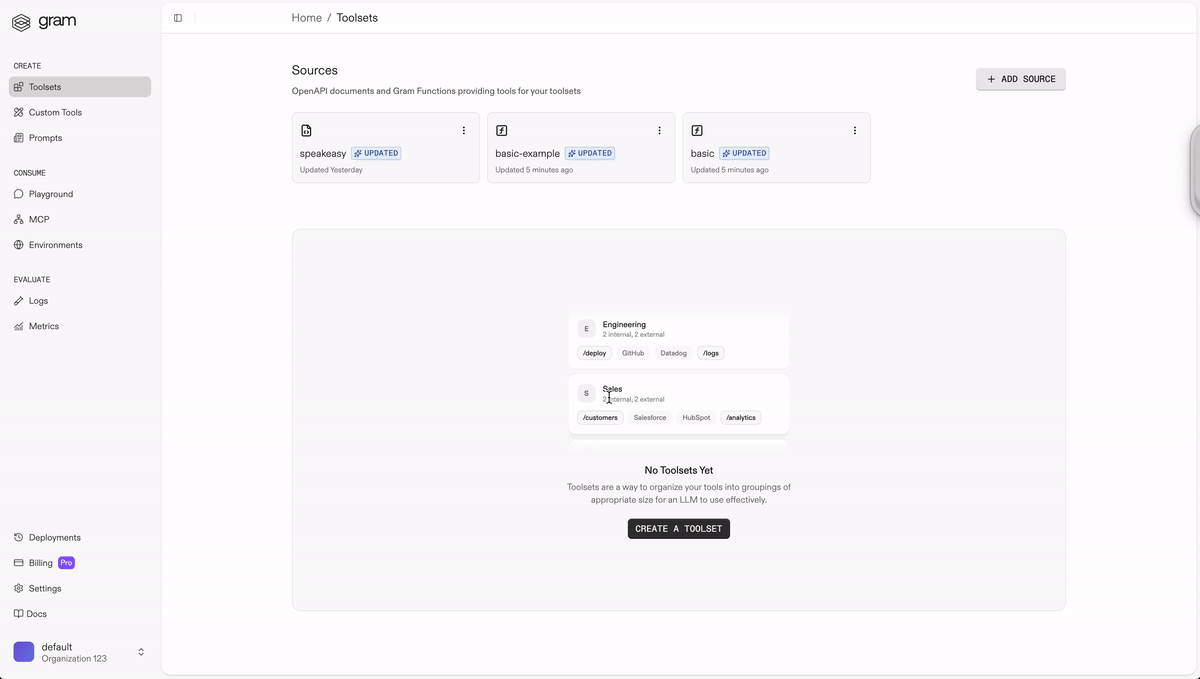Go to Environments
The height and width of the screenshot is (679, 1200).
pos(53,244)
